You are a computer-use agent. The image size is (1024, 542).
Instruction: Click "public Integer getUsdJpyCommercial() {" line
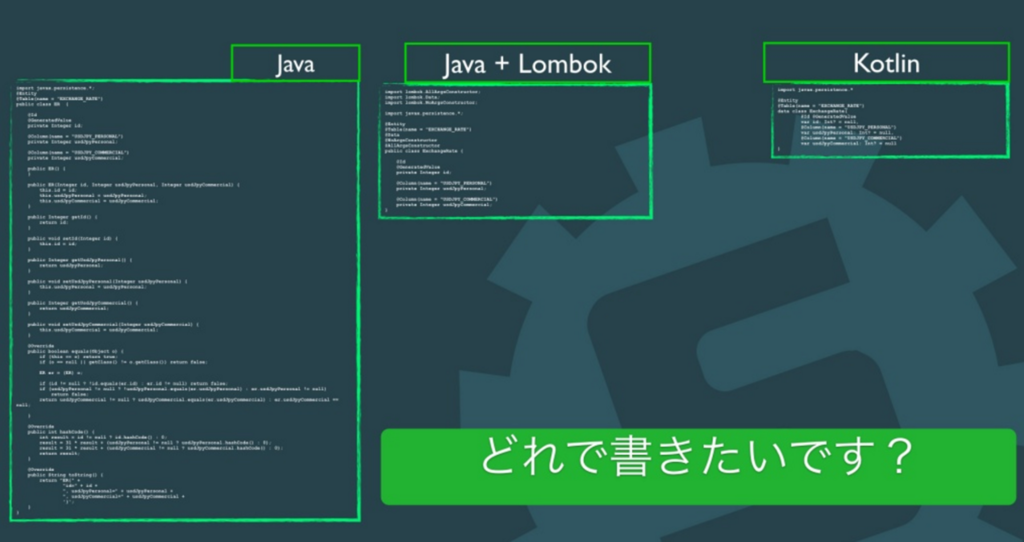82,303
